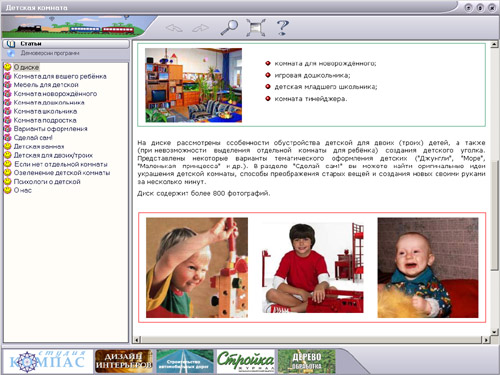Click the Студия Компас logo banner

tap(48, 361)
